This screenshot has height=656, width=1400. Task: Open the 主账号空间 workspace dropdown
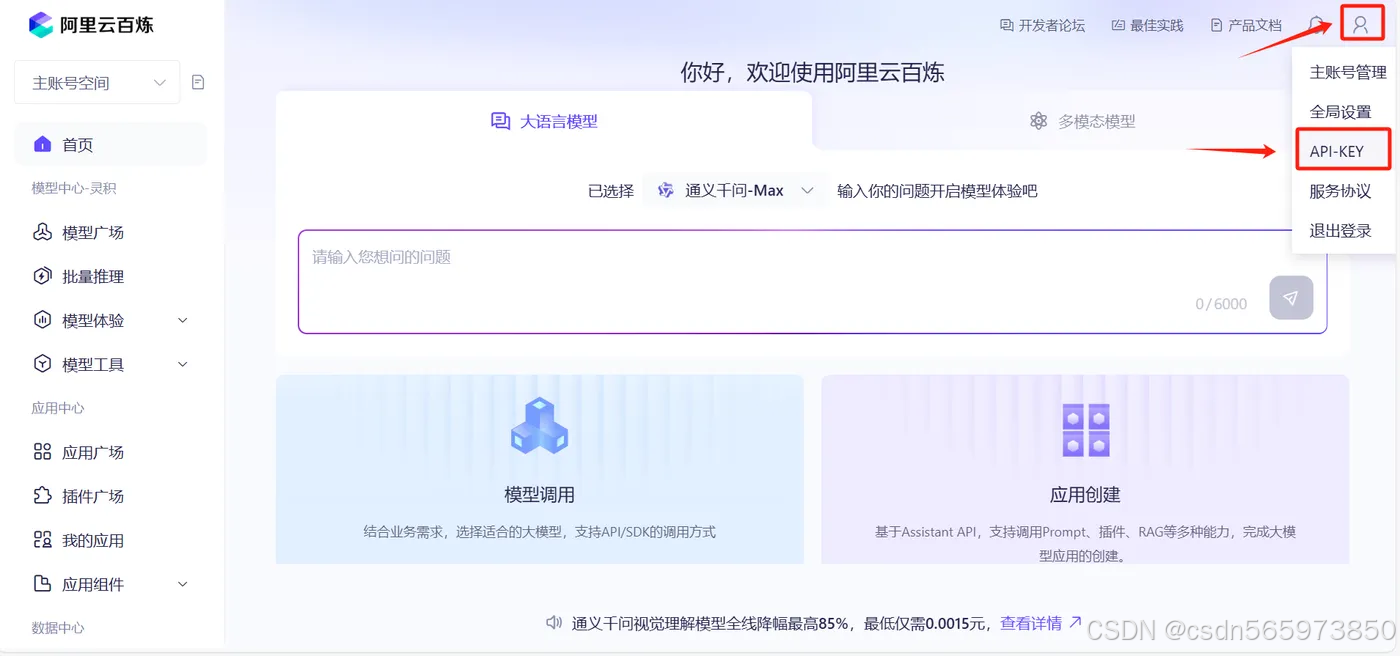click(x=96, y=82)
